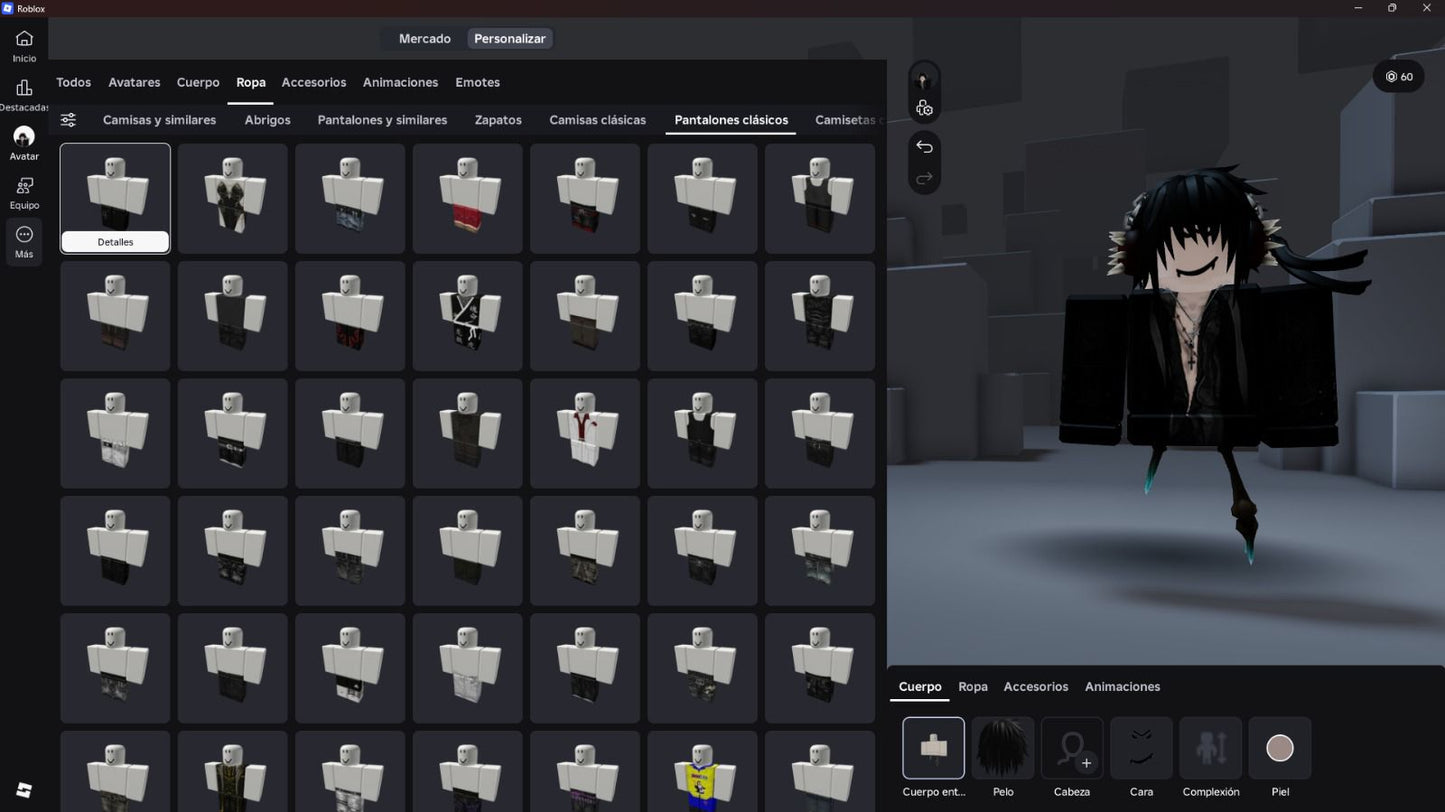Open the Complexión body scale slot

tap(1211, 748)
